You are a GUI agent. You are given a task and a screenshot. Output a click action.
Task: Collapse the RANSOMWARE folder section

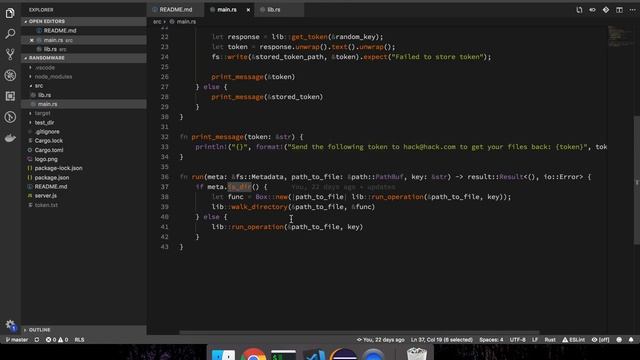(84, 58)
